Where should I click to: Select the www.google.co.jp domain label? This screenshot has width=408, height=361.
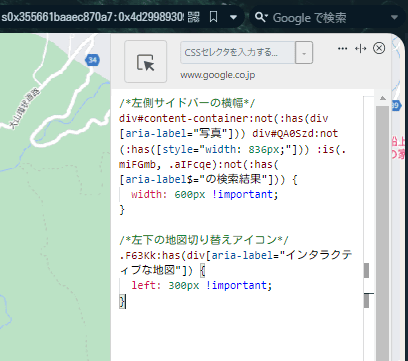coord(218,75)
